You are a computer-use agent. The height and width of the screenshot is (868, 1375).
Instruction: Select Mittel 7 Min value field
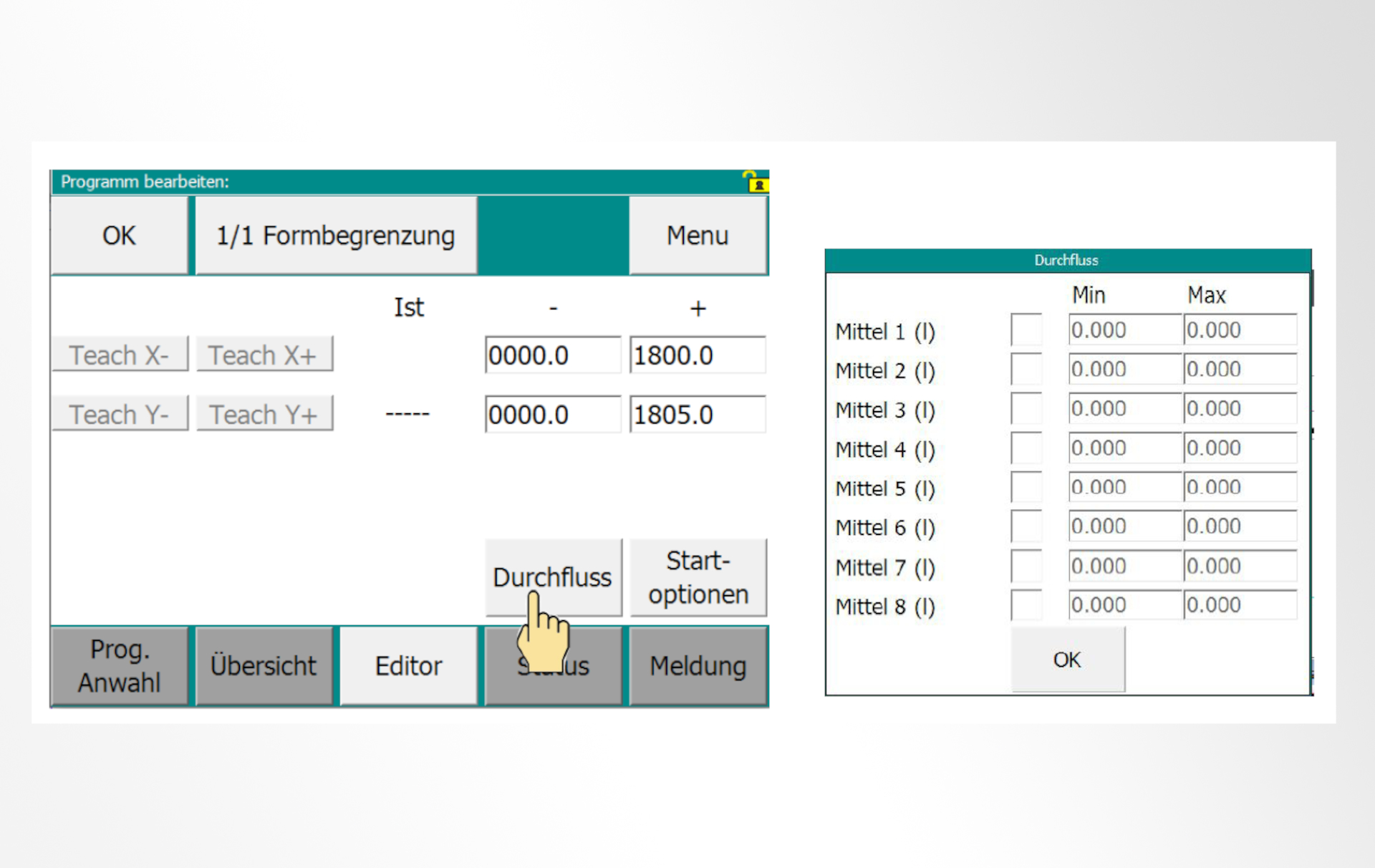click(1125, 566)
